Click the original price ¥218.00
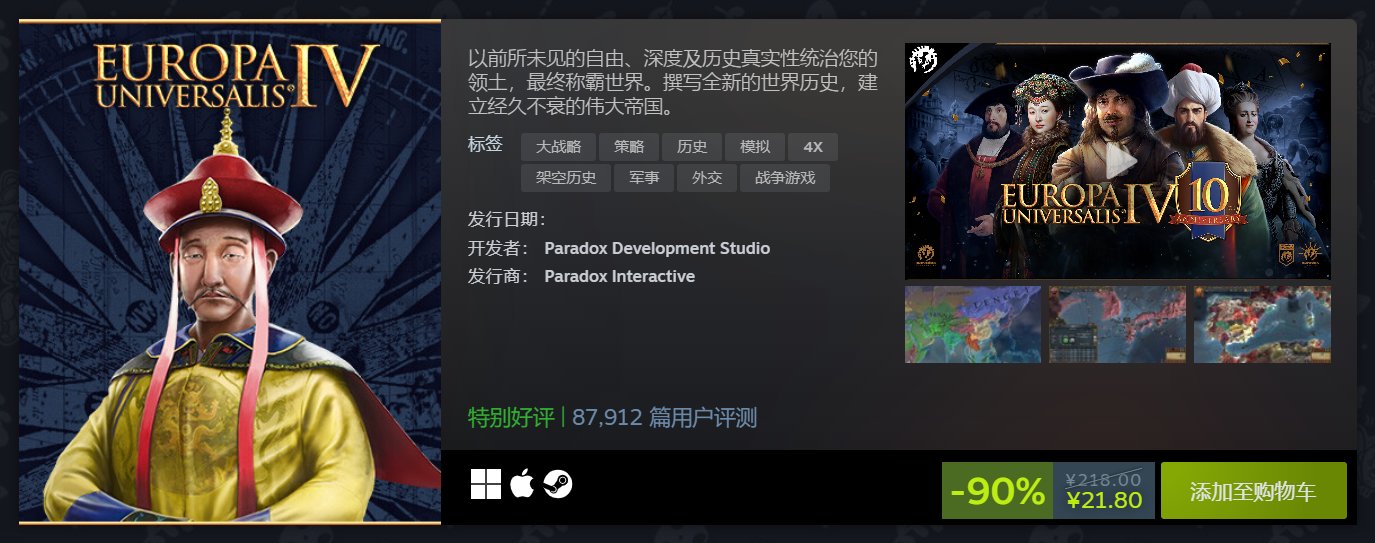This screenshot has height=543, width=1375. pos(1104,479)
